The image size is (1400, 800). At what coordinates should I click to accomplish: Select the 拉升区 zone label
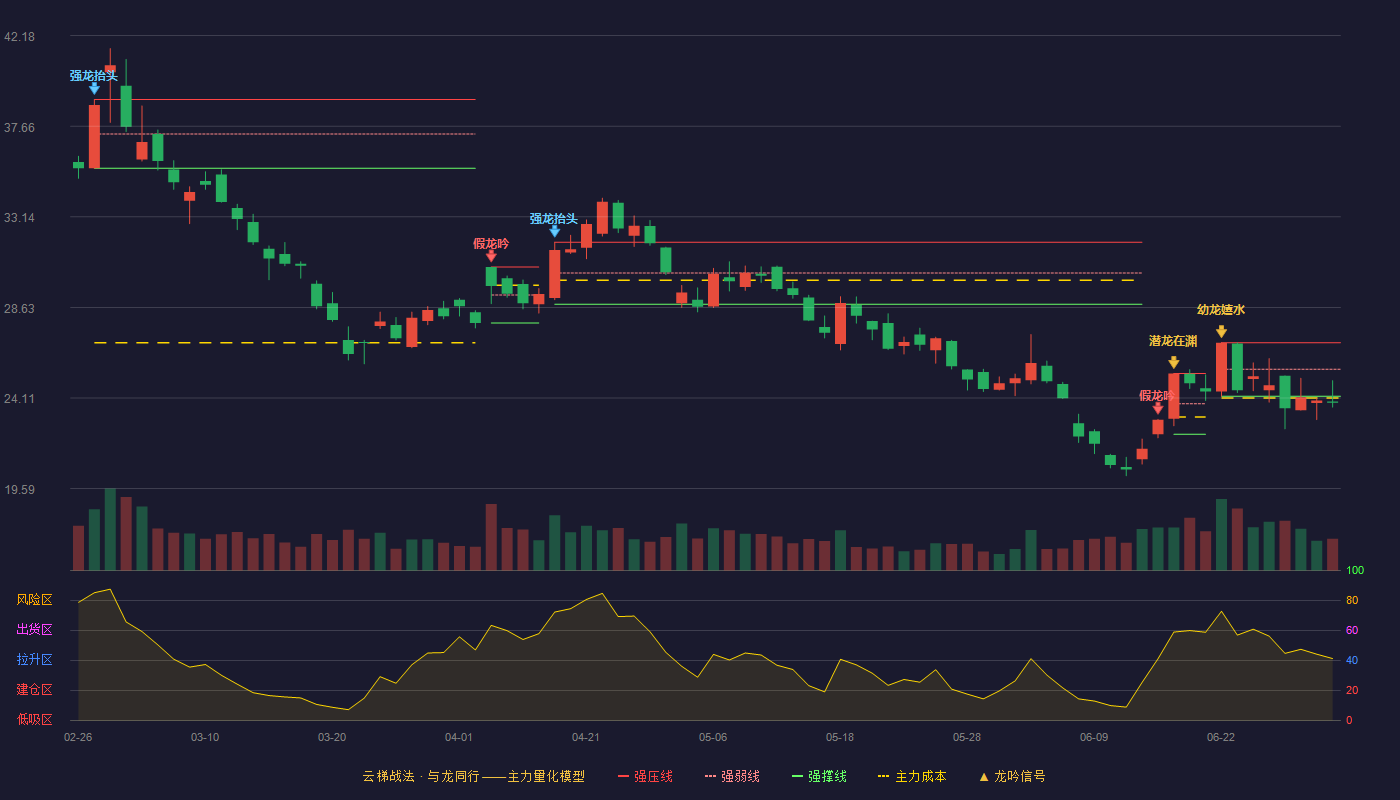pyautogui.click(x=34, y=660)
